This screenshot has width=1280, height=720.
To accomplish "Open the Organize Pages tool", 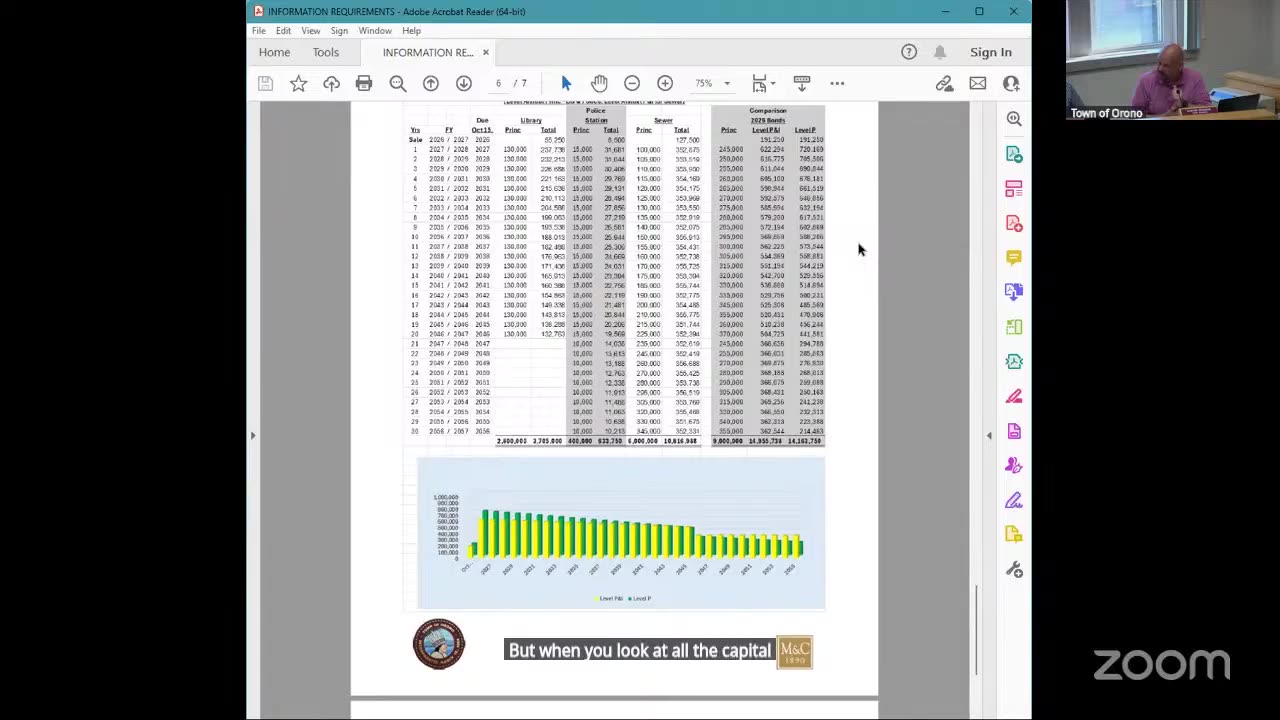I will tap(1014, 327).
